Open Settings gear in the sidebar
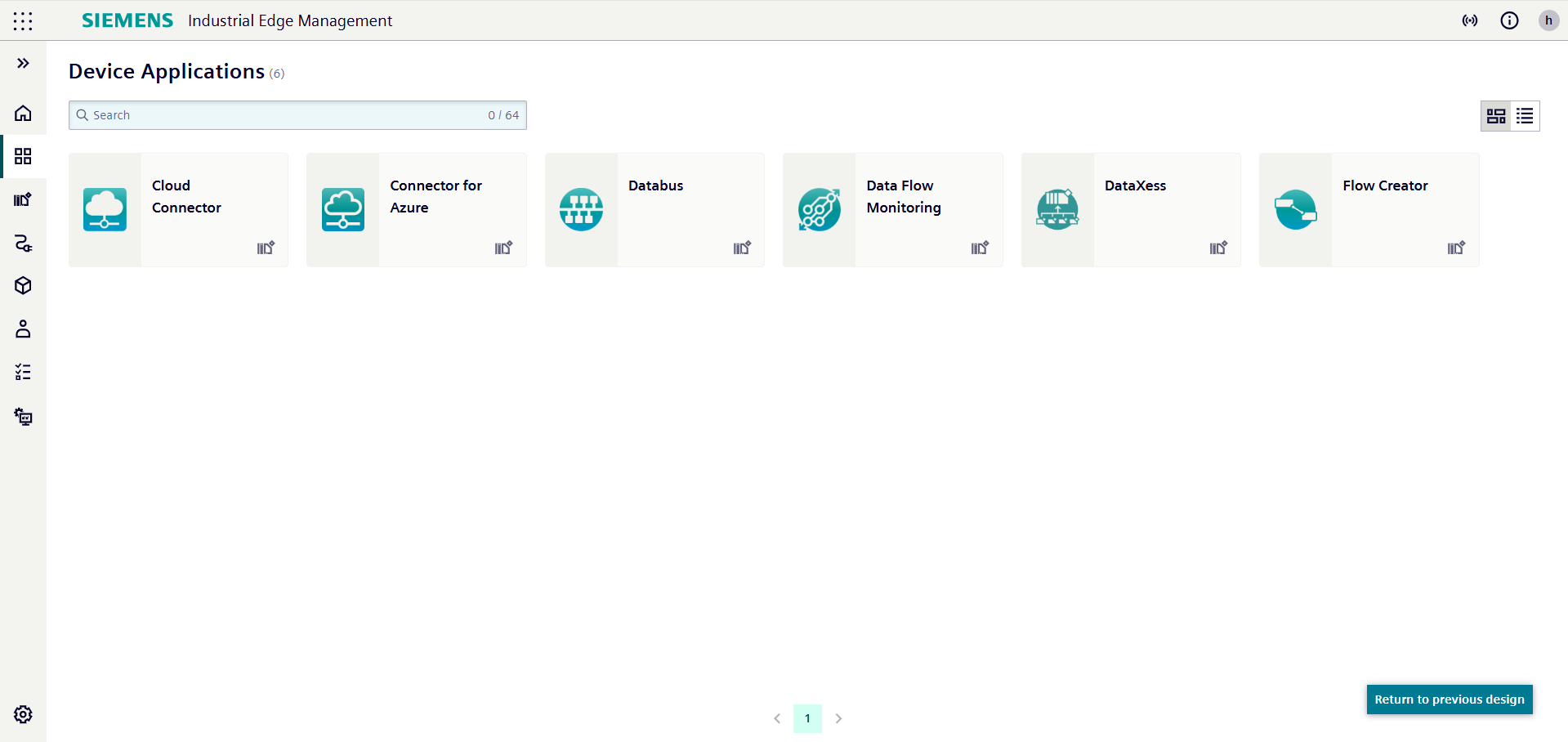Viewport: 1568px width, 742px height. click(x=23, y=714)
